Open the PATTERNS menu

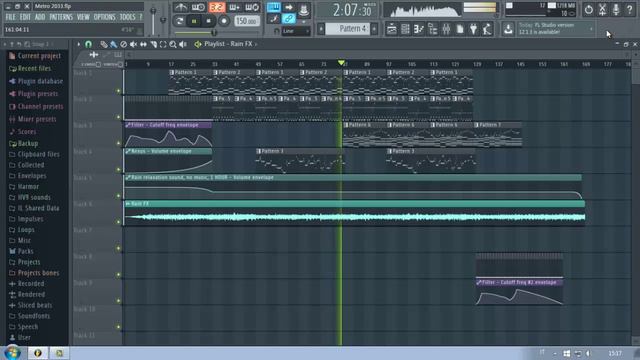[61, 17]
